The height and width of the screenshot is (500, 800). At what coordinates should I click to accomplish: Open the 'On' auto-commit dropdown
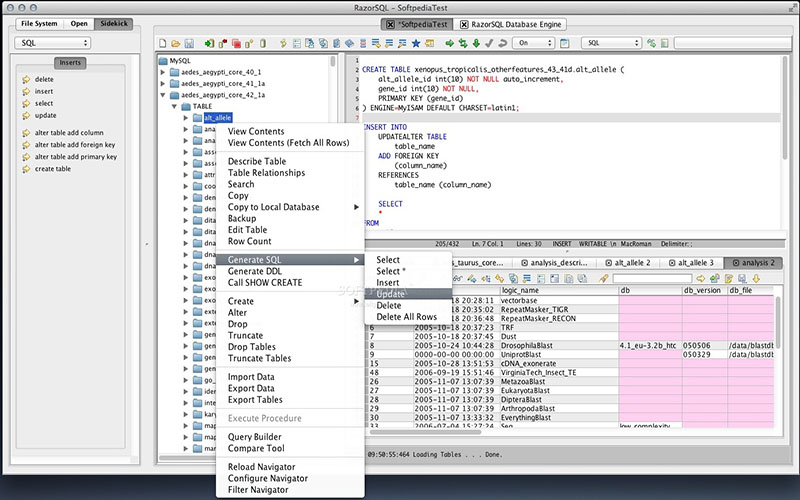pyautogui.click(x=534, y=43)
